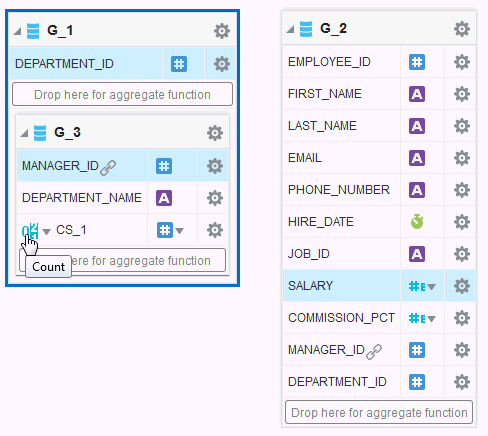Click text type icon of LAST_NAME

click(417, 126)
